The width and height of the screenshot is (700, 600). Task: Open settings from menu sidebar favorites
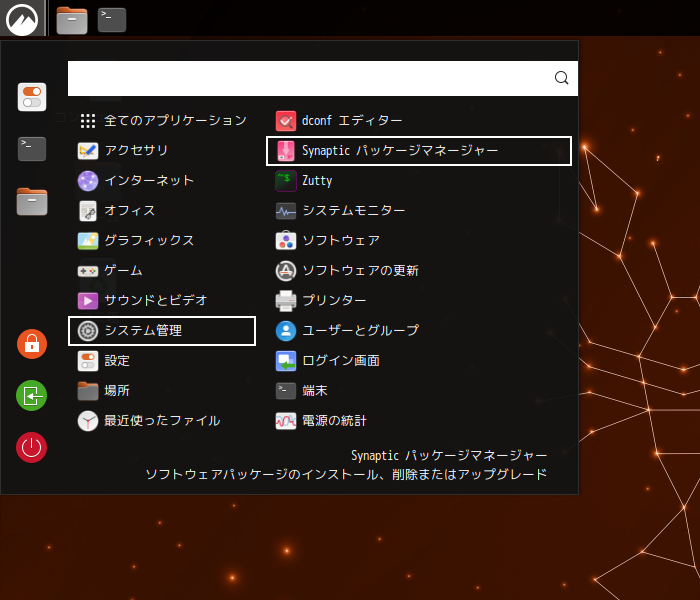32,97
